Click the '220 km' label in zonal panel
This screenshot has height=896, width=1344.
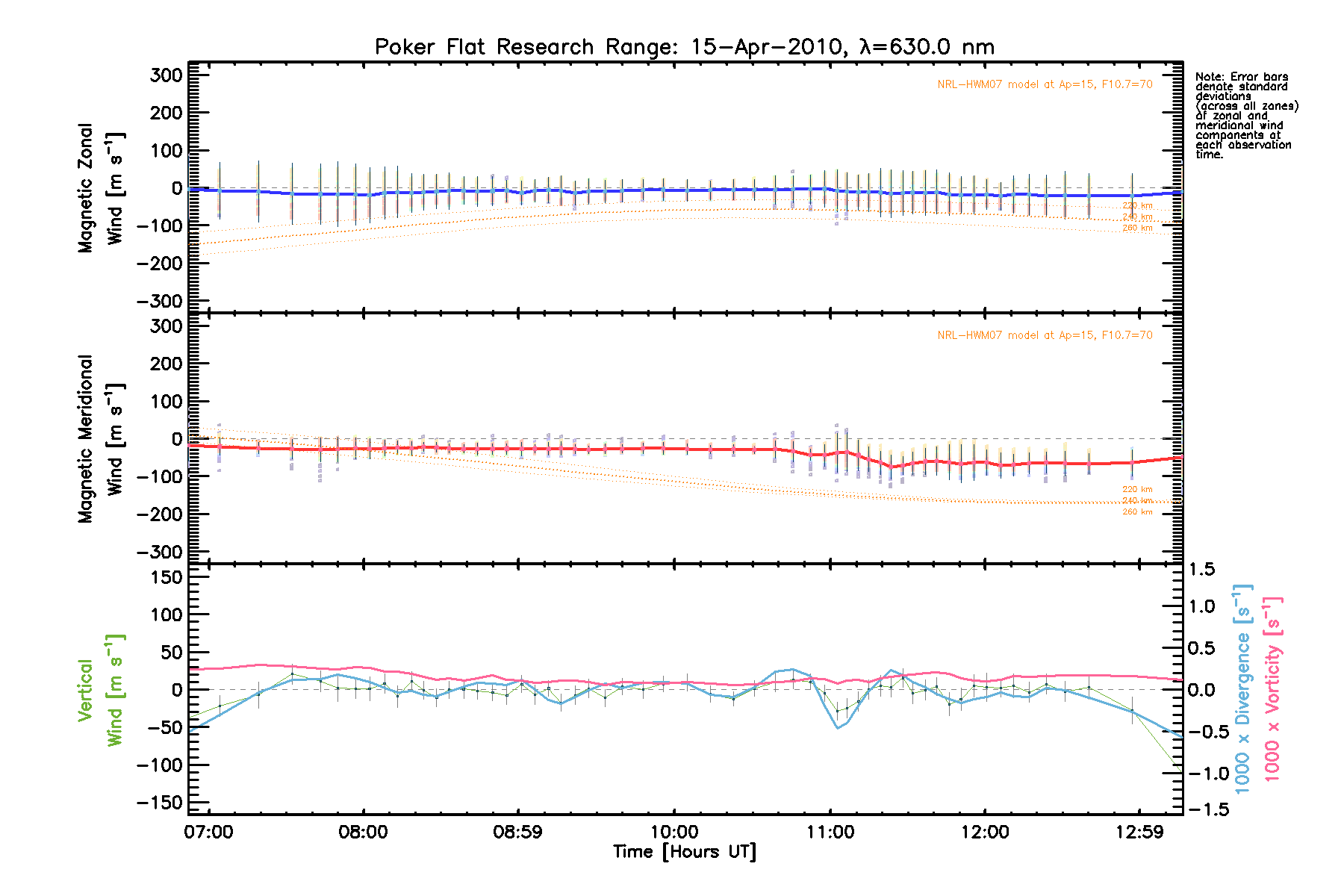[1137, 205]
